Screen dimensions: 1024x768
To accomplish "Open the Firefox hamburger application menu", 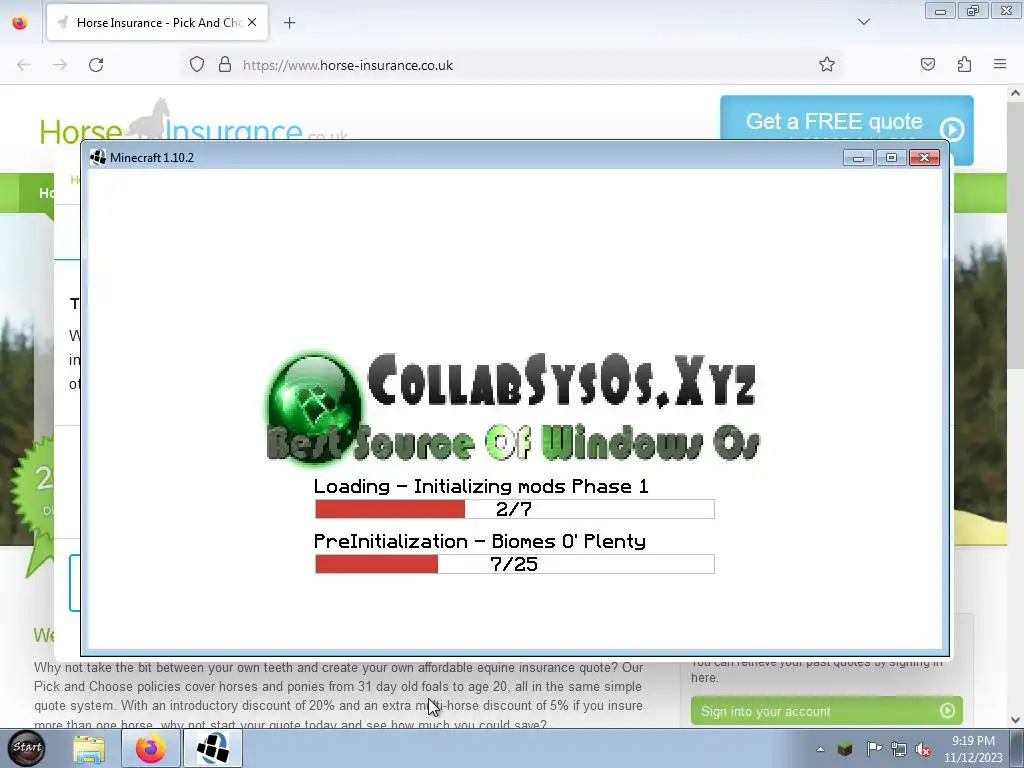I will 1000,65.
